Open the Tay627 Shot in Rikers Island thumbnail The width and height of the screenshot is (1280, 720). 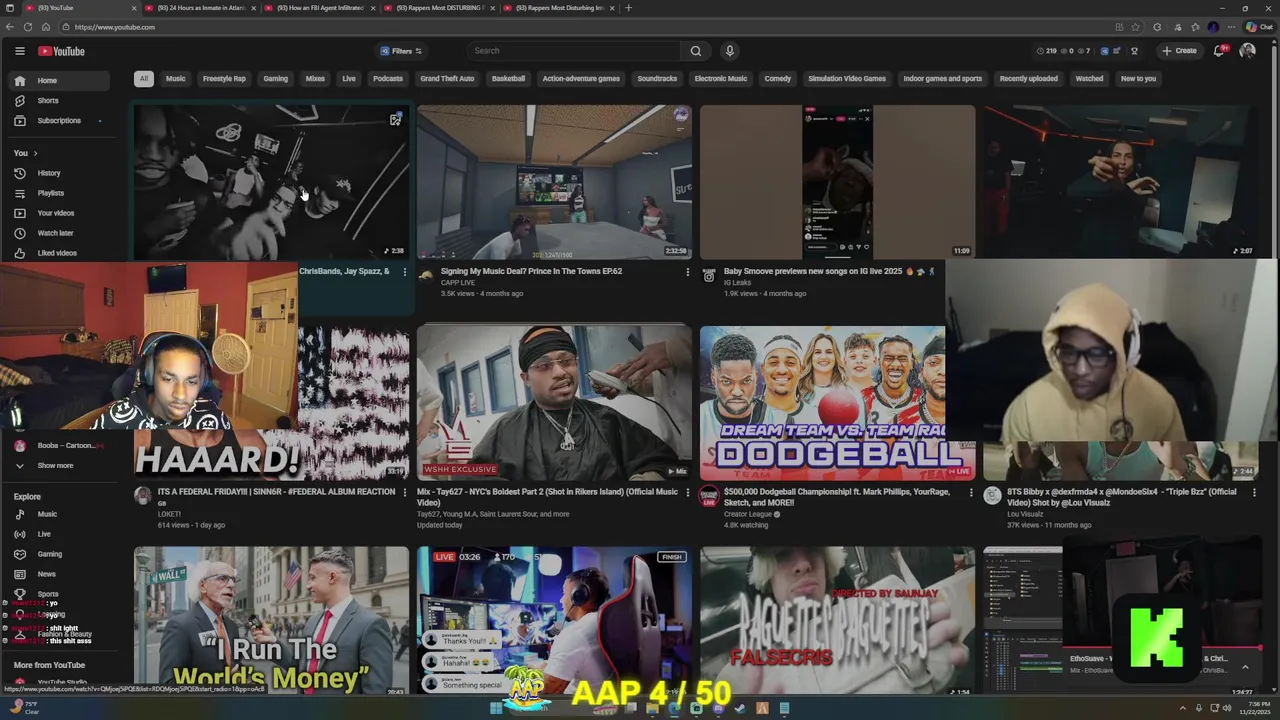click(x=554, y=402)
